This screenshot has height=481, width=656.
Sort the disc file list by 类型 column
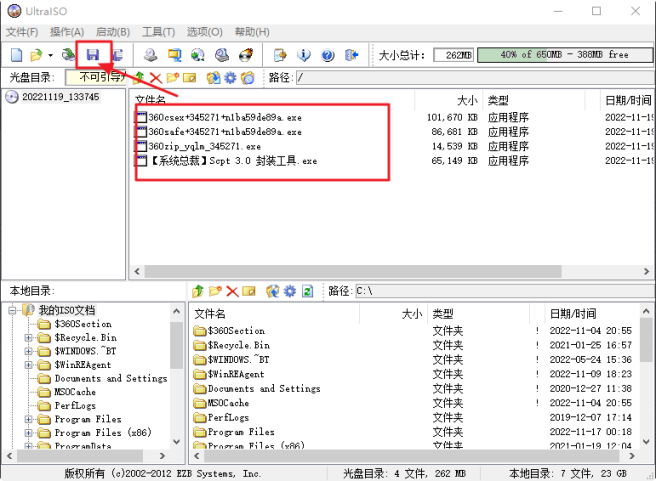pyautogui.click(x=534, y=100)
